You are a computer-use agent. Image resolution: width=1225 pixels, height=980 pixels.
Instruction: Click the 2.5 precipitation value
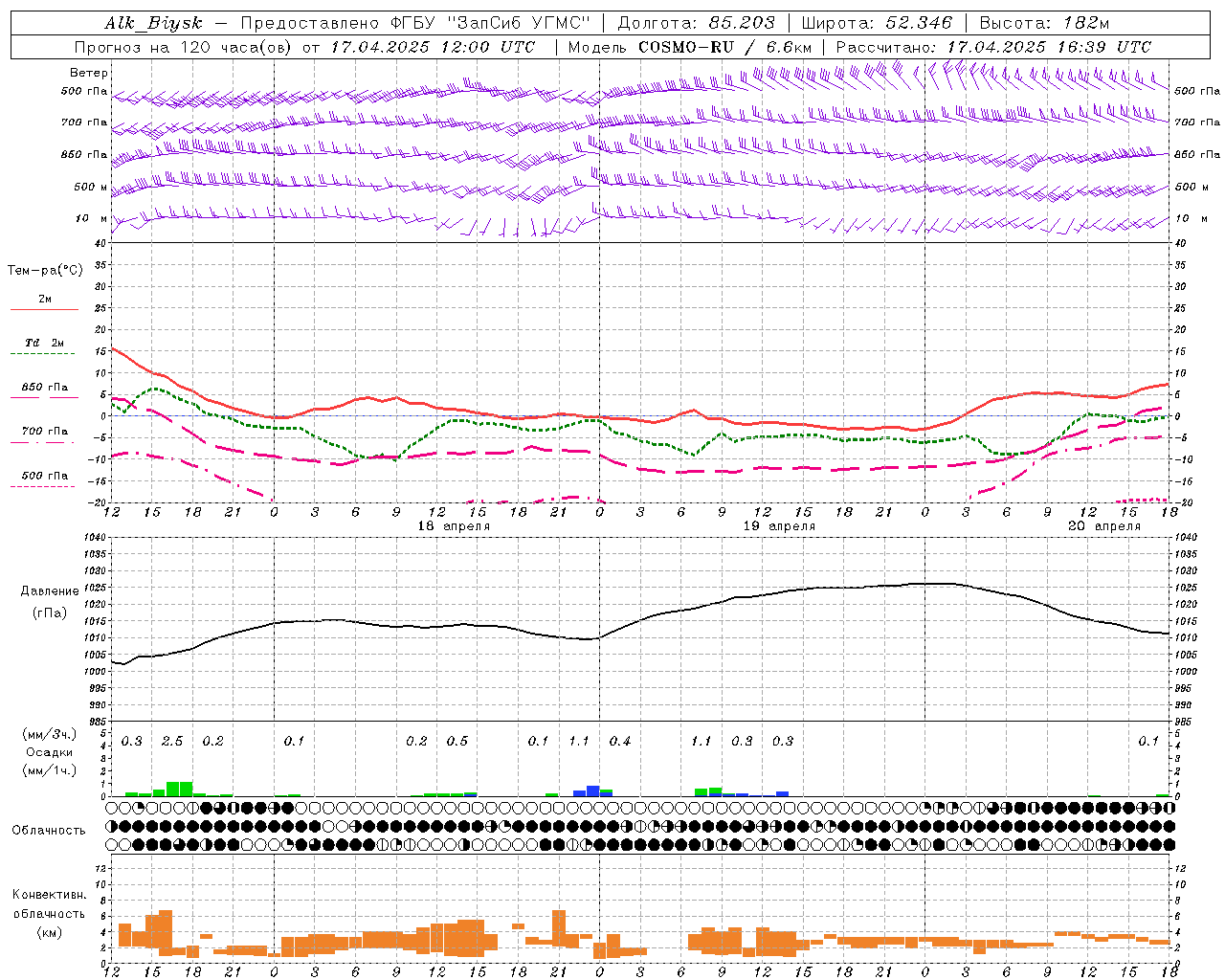click(172, 742)
